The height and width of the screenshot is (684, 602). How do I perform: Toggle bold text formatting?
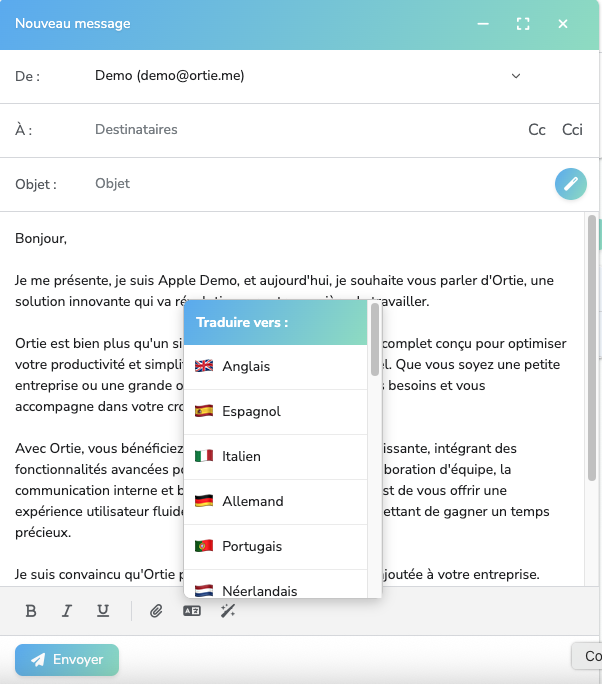[31, 611]
